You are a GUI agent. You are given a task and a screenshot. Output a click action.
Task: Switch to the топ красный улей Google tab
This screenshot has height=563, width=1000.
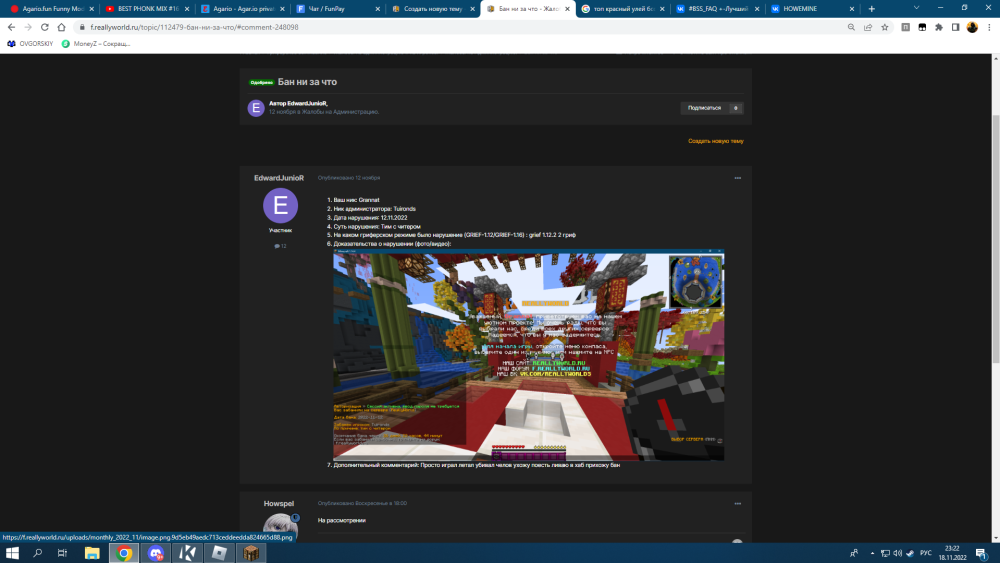[623, 9]
